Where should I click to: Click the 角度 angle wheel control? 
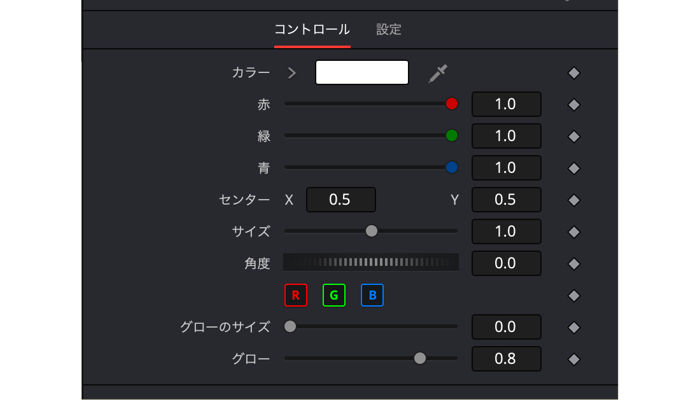(371, 262)
